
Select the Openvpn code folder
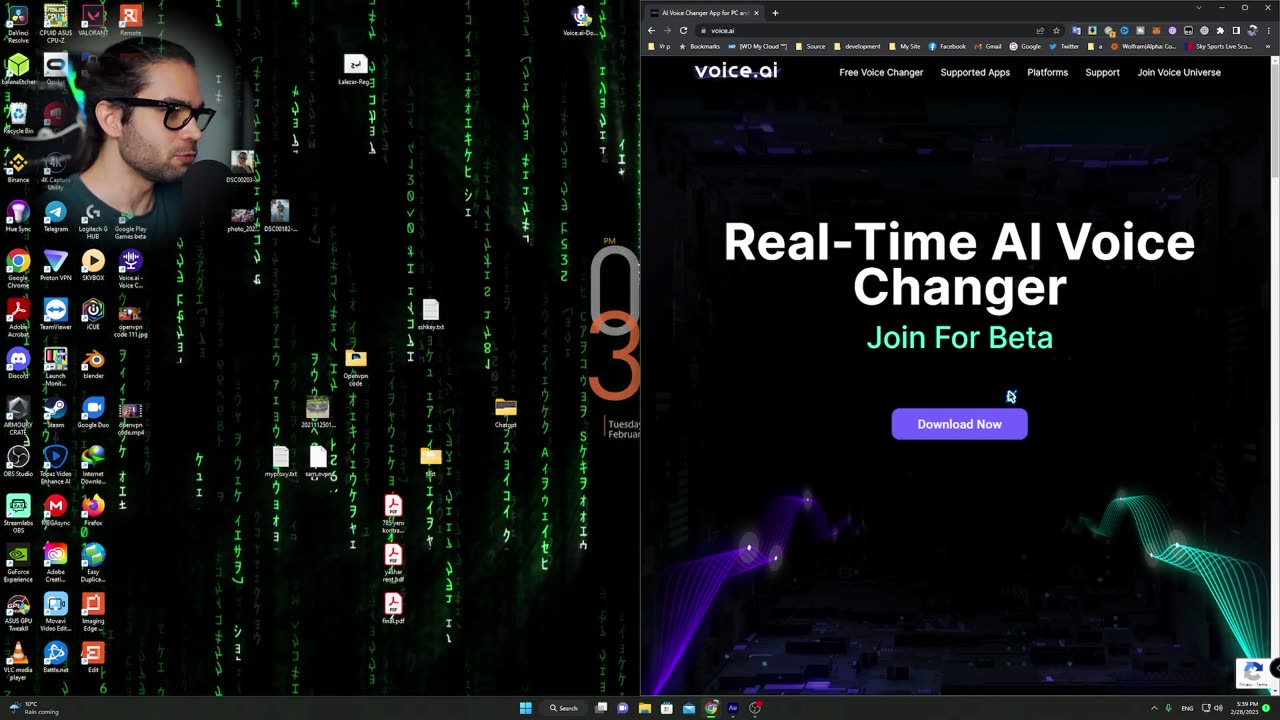(x=355, y=367)
